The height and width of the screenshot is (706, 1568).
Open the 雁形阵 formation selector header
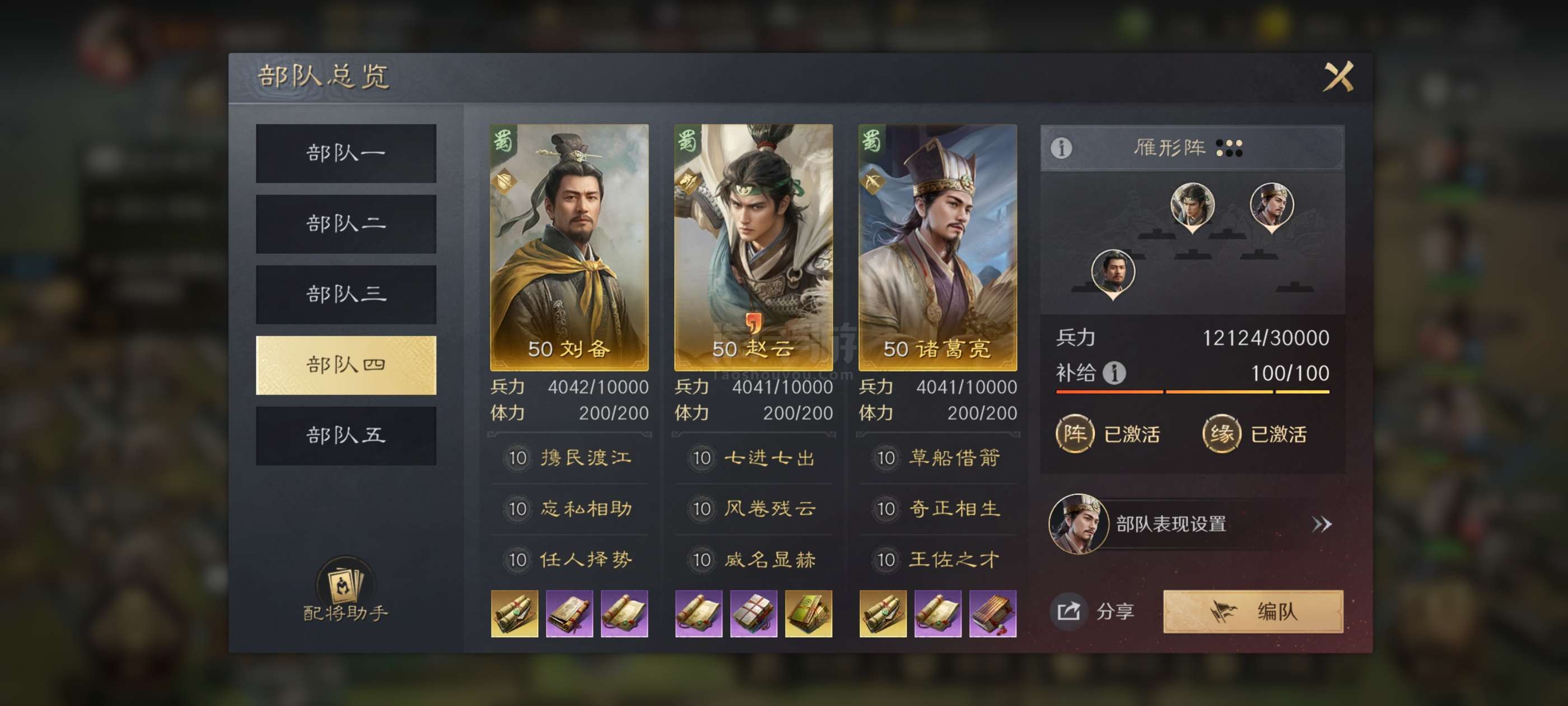[1192, 148]
